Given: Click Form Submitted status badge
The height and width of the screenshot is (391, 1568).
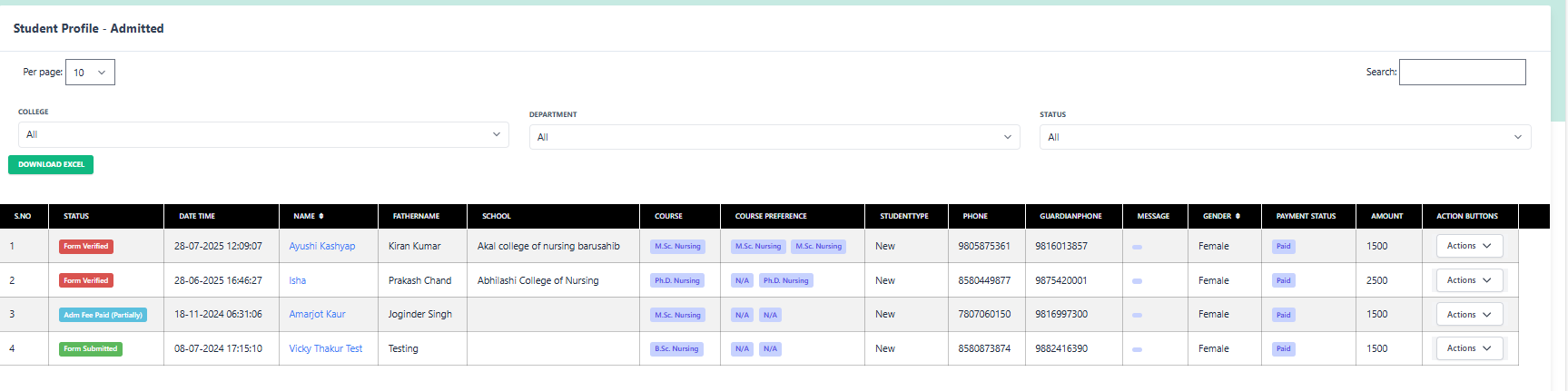Looking at the screenshot, I should [x=91, y=349].
